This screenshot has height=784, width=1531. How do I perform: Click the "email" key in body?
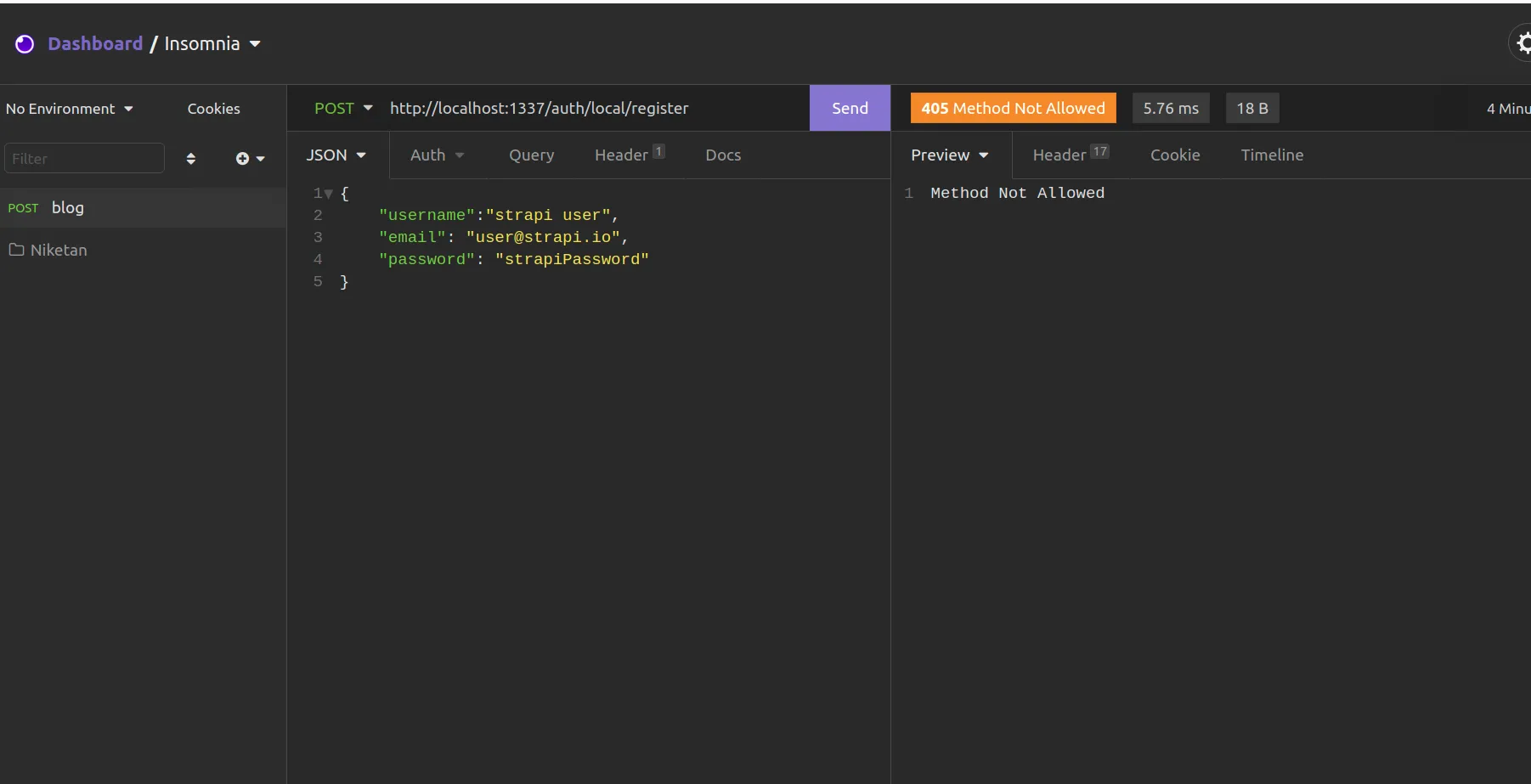(x=412, y=237)
